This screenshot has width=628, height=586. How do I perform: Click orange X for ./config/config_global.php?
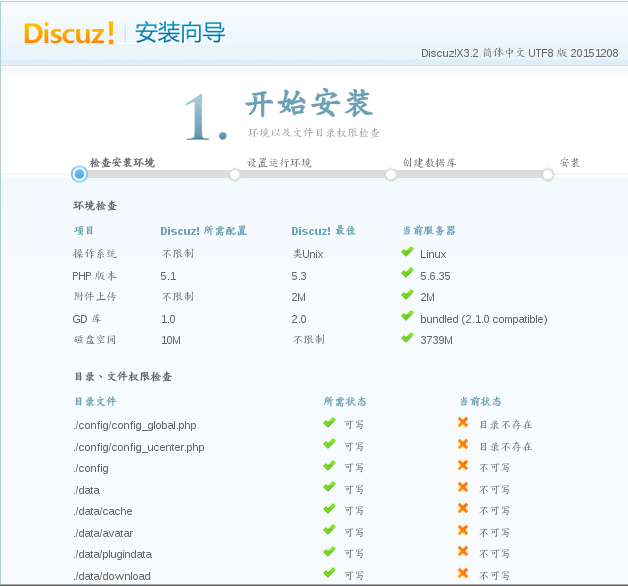point(463,422)
